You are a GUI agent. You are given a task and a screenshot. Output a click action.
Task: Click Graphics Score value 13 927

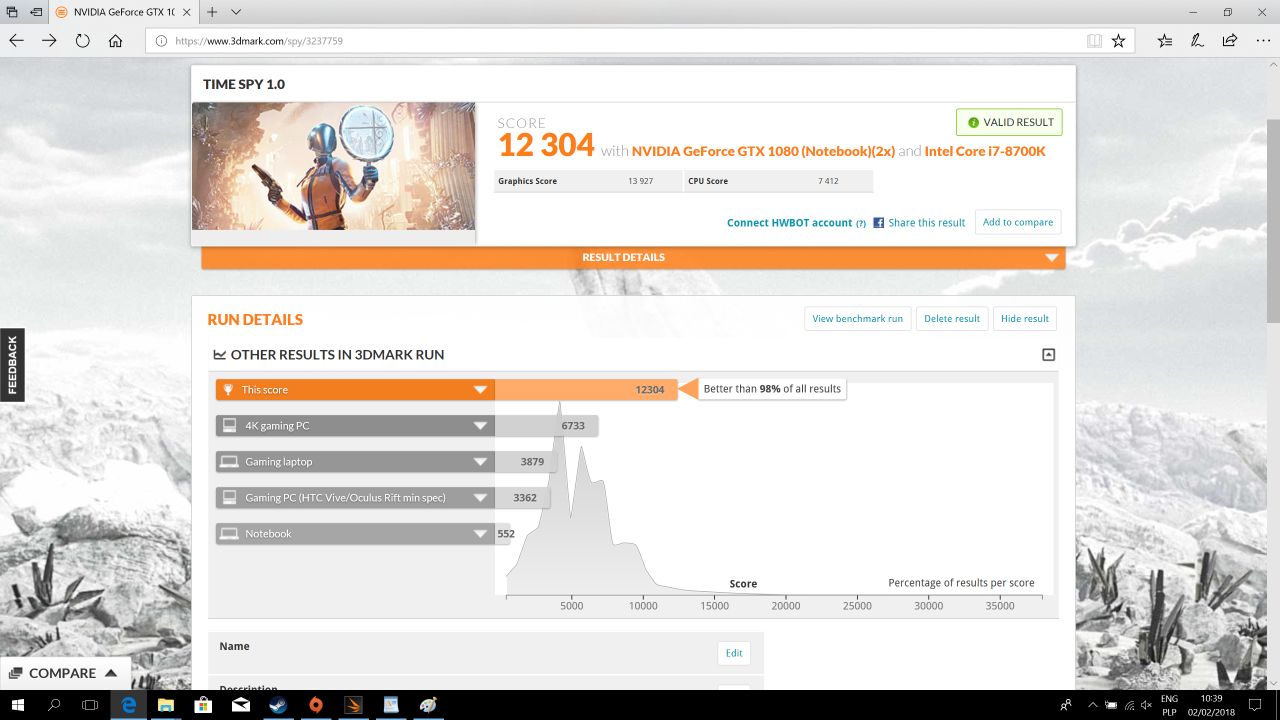click(640, 181)
